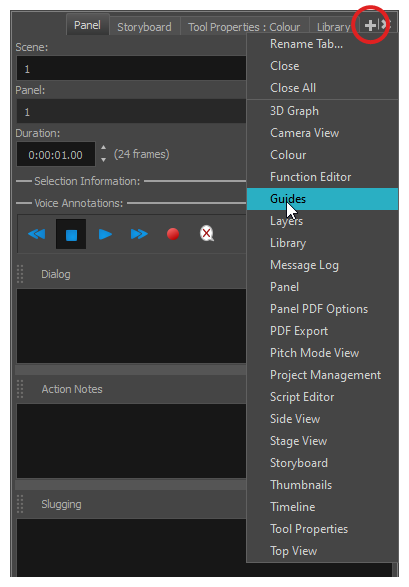Stop voice annotation playback
This screenshot has width=409, height=587.
click(71, 234)
